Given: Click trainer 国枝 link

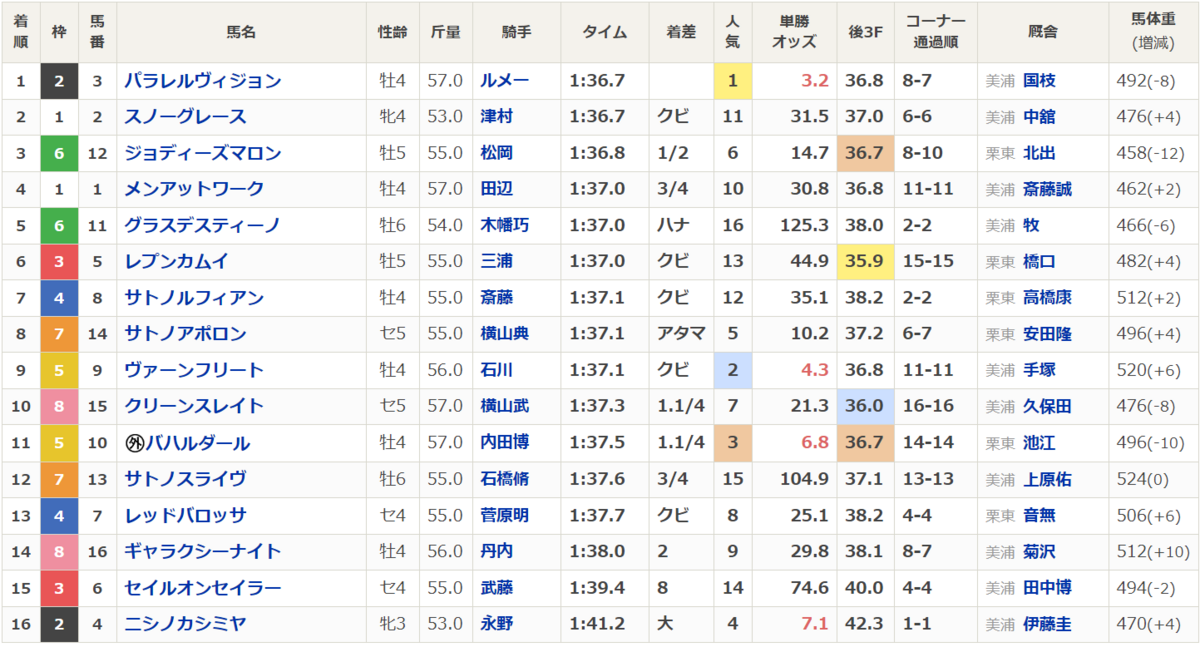Looking at the screenshot, I should click(x=1039, y=81).
